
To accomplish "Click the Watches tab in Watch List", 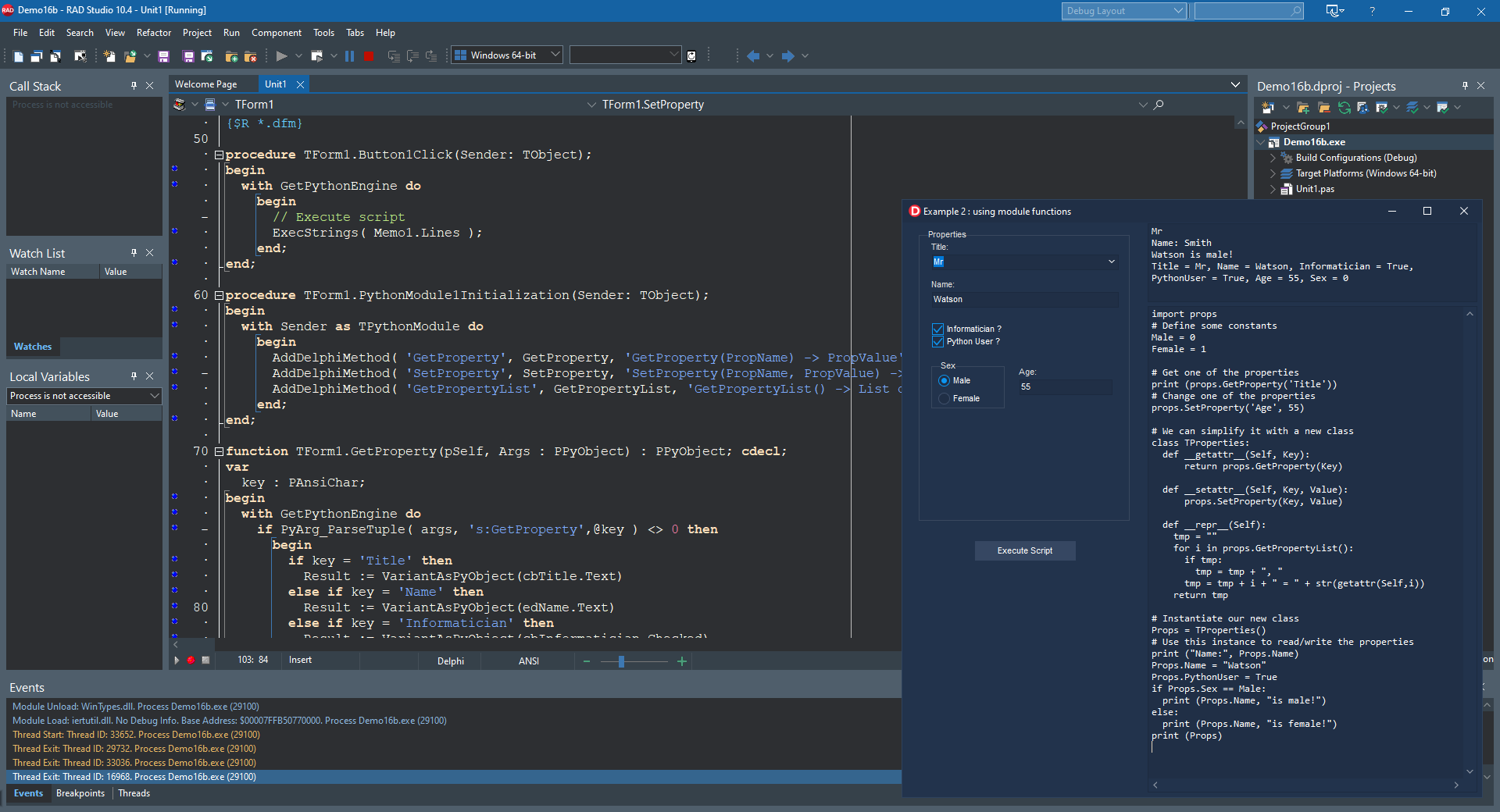I will pyautogui.click(x=33, y=347).
